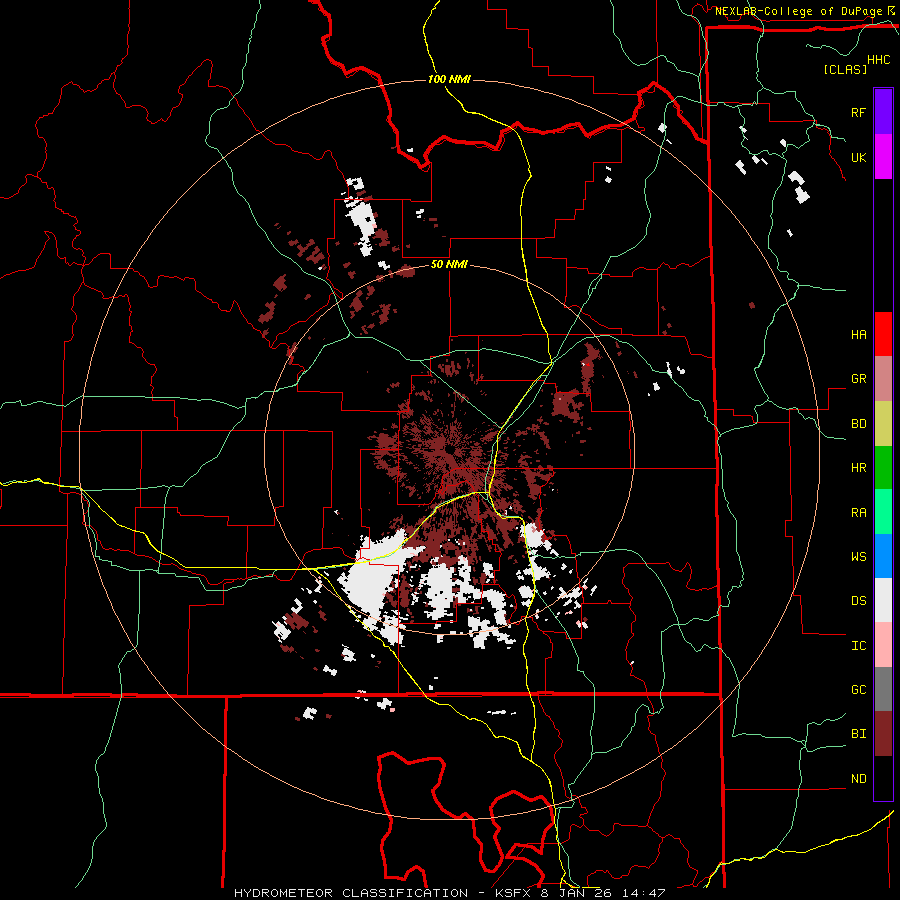Click the BI legend label
Image resolution: width=900 pixels, height=900 pixels.
858,734
